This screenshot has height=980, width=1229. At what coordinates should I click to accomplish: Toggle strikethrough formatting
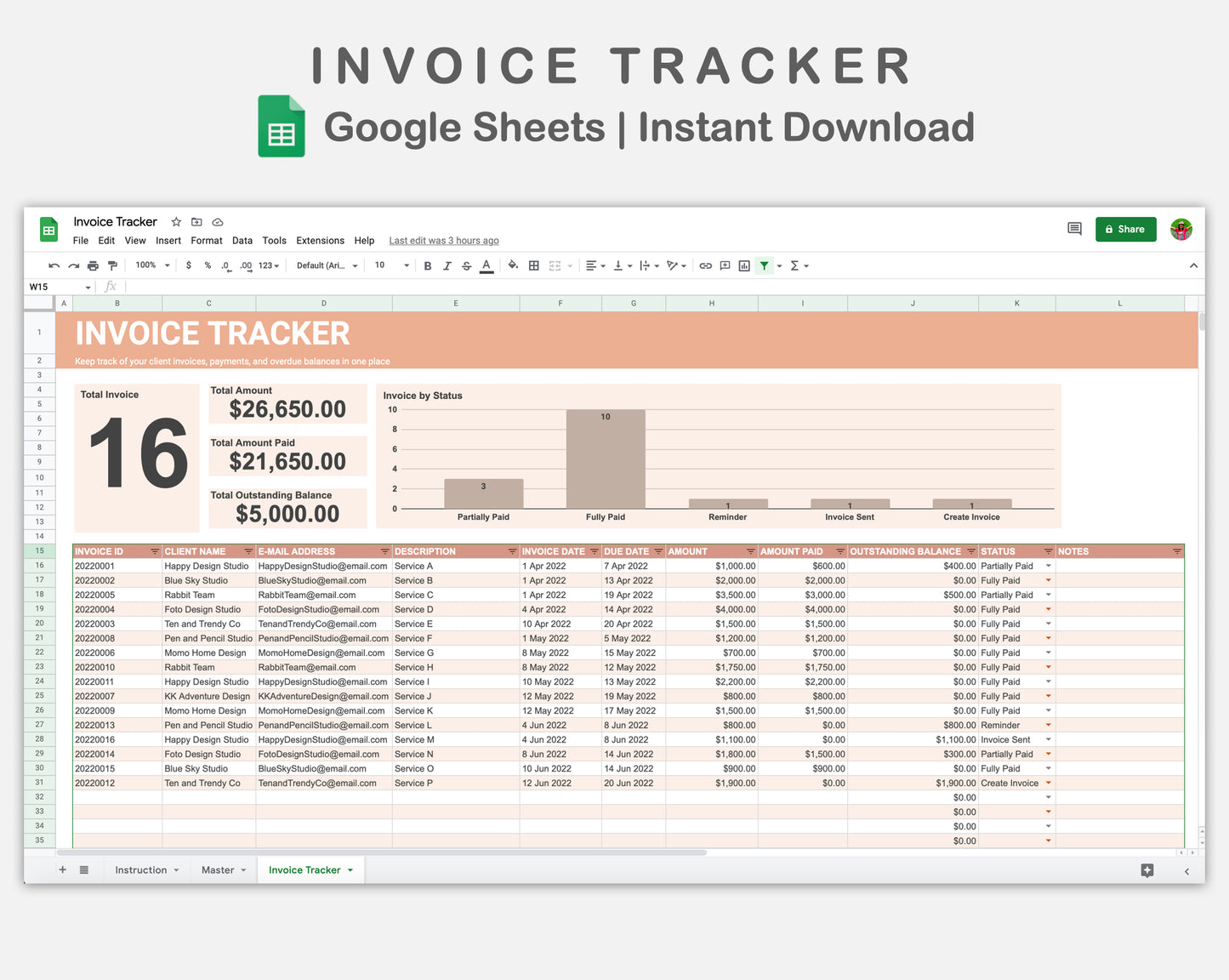coord(466,265)
